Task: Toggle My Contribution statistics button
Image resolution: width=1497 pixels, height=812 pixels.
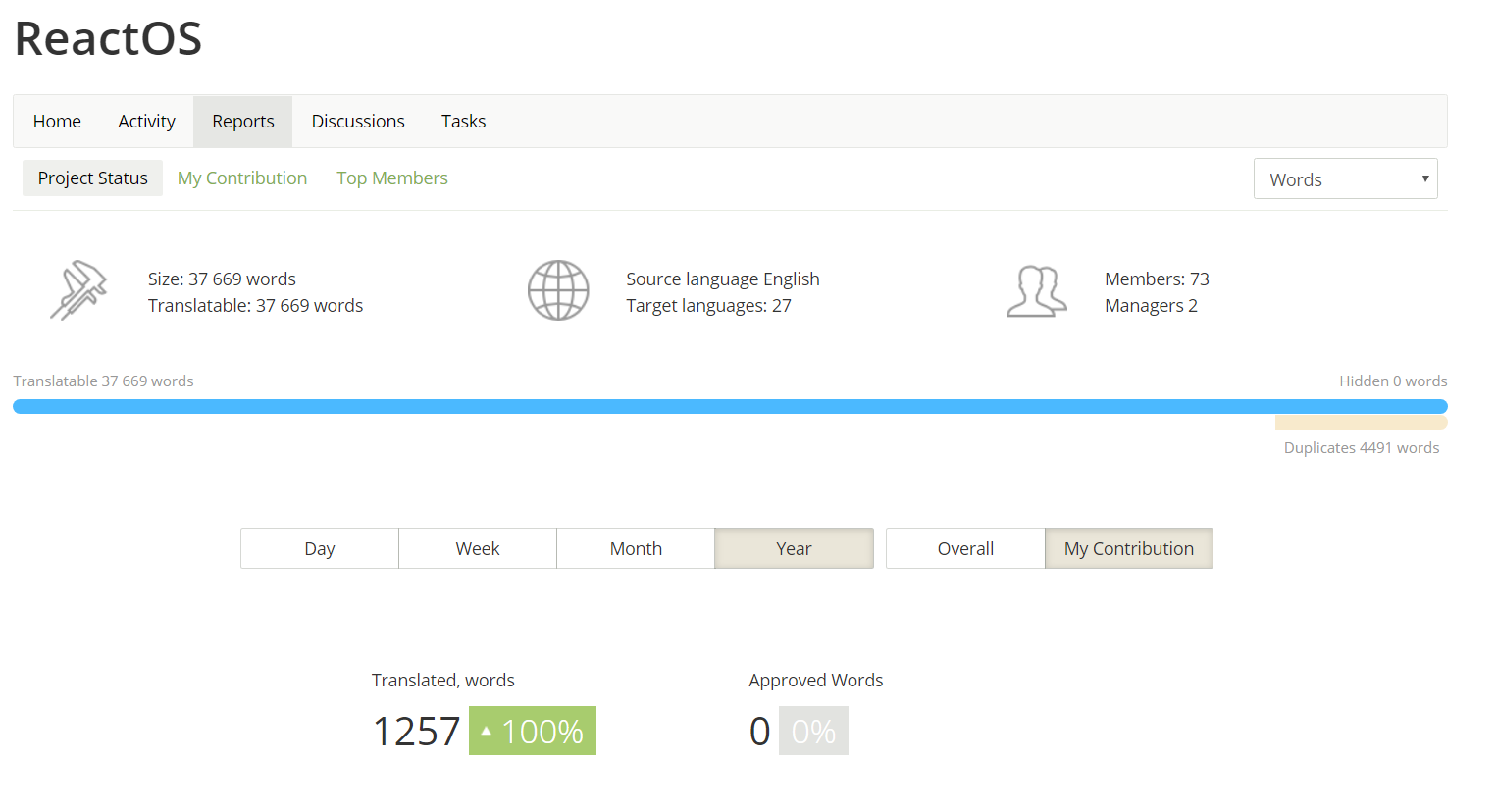Action: click(x=1128, y=548)
